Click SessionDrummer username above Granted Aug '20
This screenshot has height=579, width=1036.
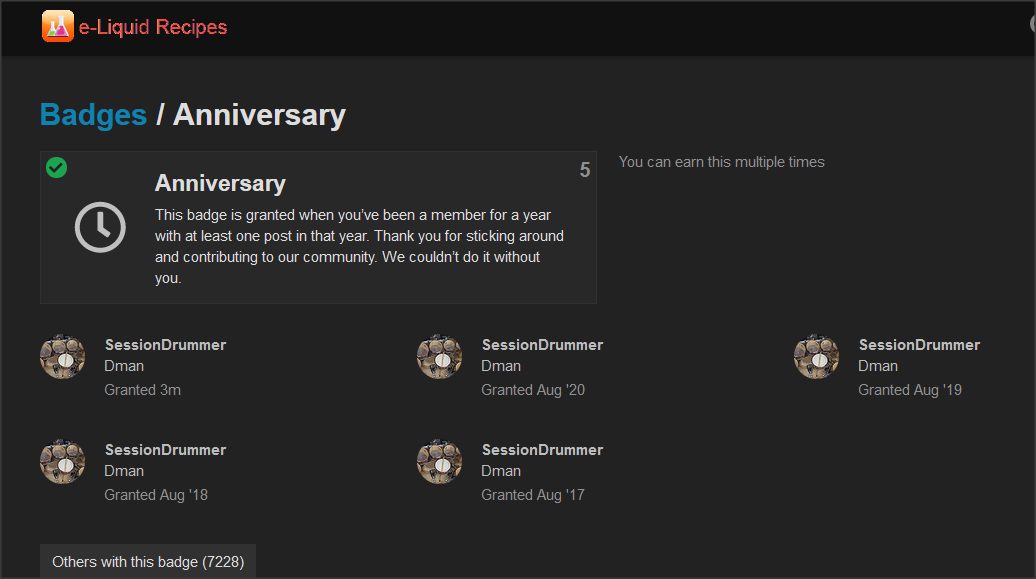click(542, 345)
